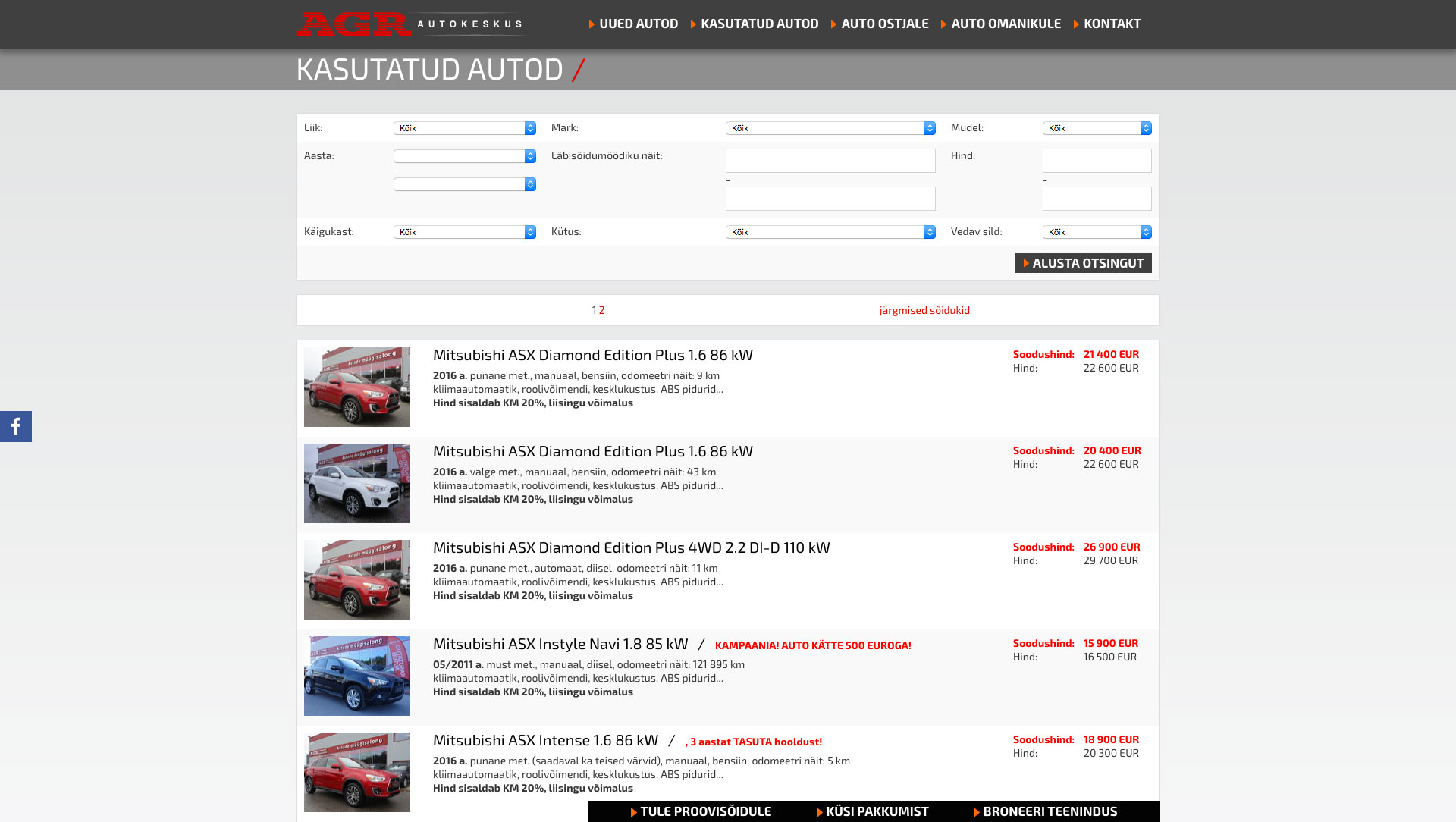
Task: View photo of the white ASX
Action: pos(357,483)
